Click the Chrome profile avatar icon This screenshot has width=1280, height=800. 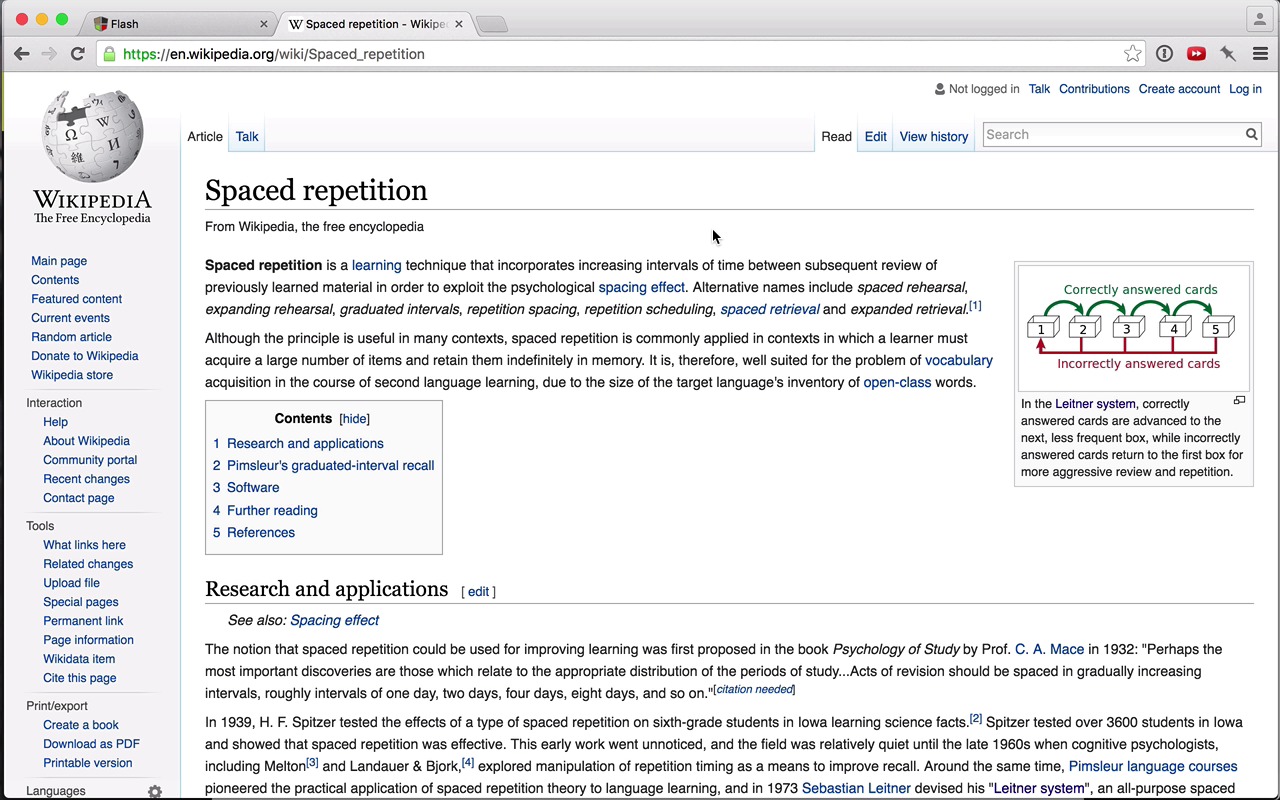pos(1259,18)
